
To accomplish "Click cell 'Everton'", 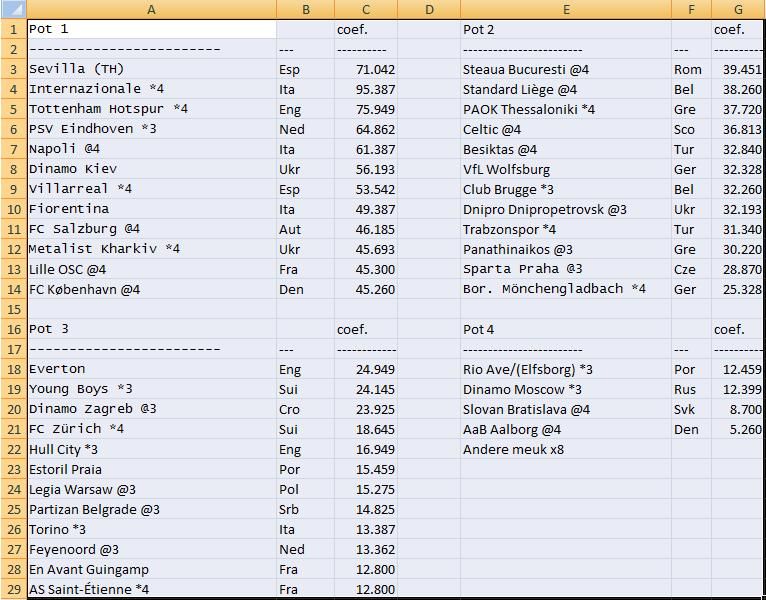I will point(151,369).
